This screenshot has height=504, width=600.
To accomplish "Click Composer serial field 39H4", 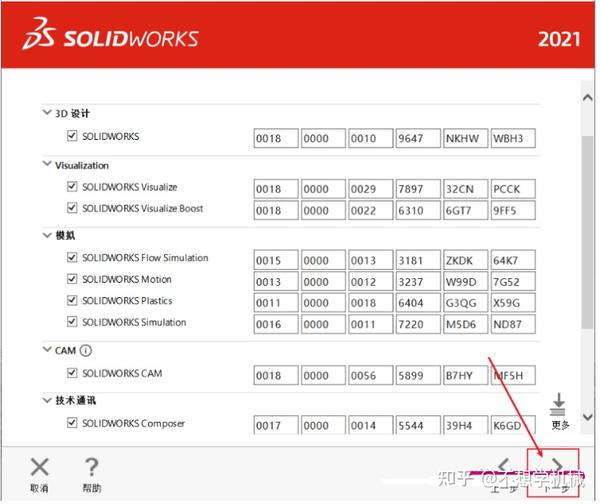I will [465, 425].
